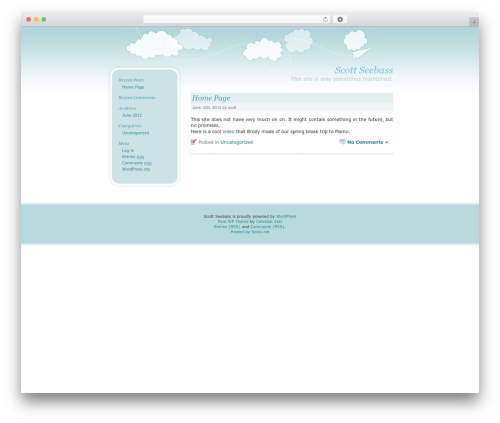The image size is (500, 423).
Task: Open Uncategorized in sidebar Categories
Action: pos(135,133)
